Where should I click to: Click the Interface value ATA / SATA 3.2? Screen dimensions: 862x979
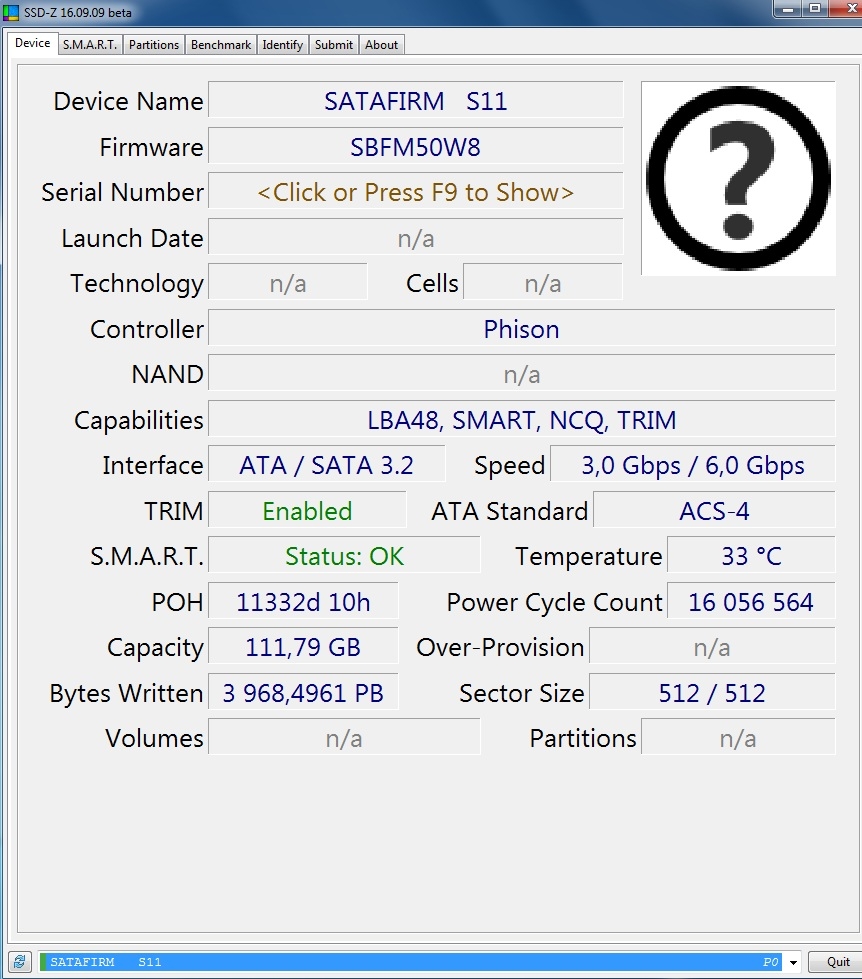[326, 465]
